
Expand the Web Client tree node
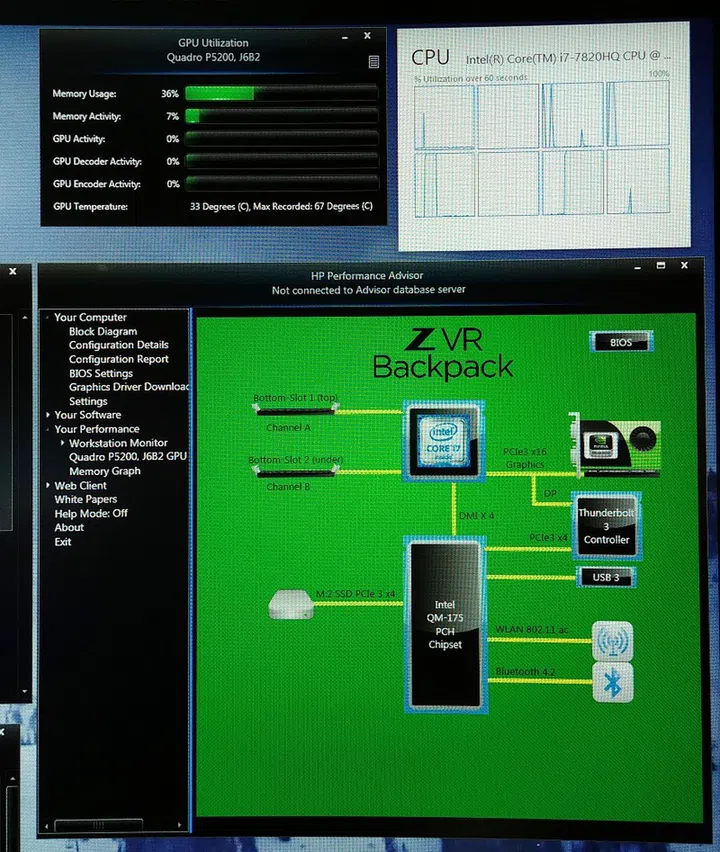pos(47,485)
